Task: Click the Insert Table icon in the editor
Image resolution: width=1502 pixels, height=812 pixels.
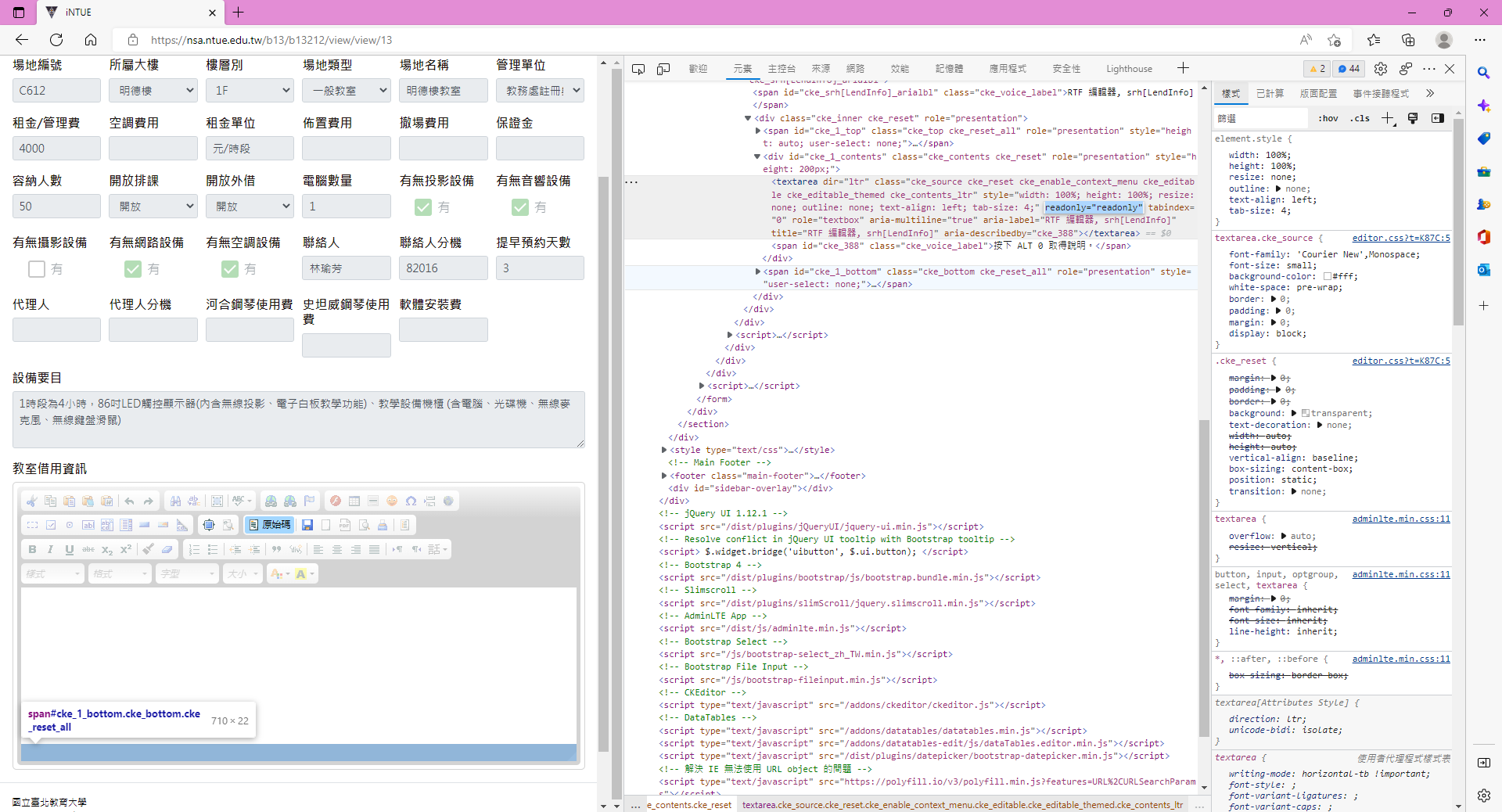Action: [354, 501]
